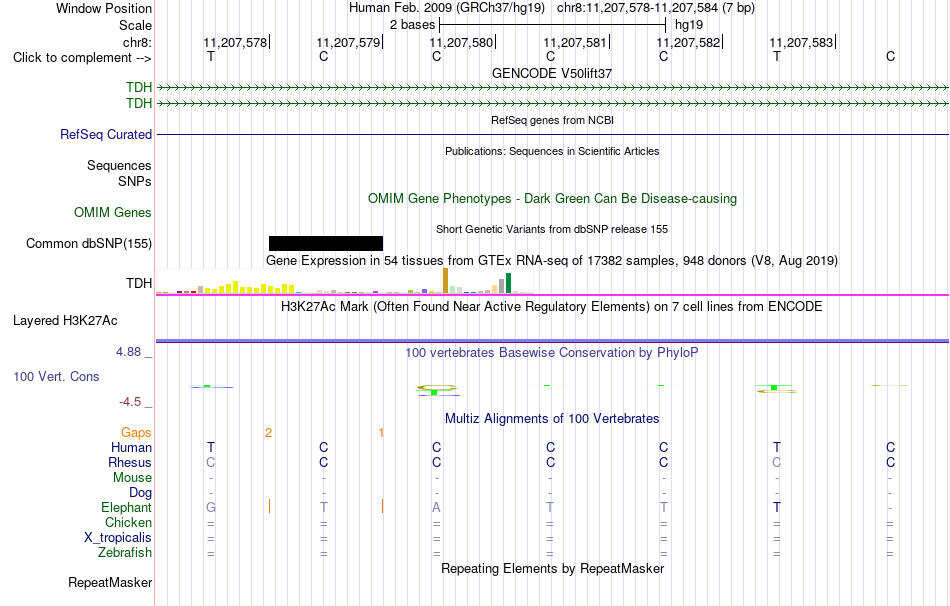Select the Human alignment row label
This screenshot has height=606, width=950.
131,447
